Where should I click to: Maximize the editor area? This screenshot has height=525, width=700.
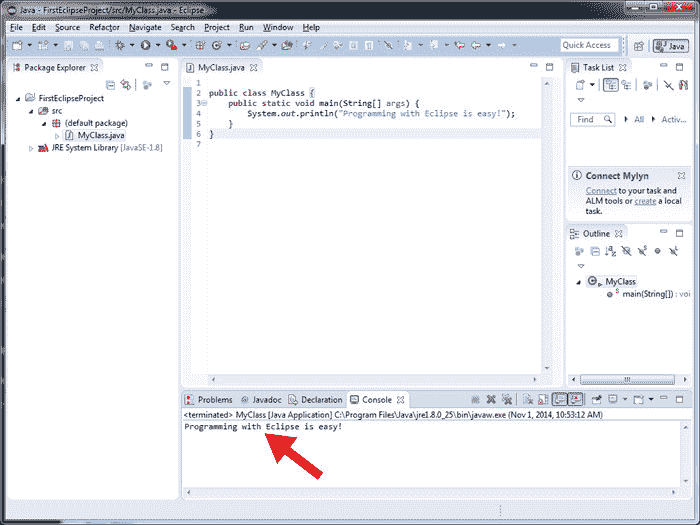pyautogui.click(x=550, y=67)
